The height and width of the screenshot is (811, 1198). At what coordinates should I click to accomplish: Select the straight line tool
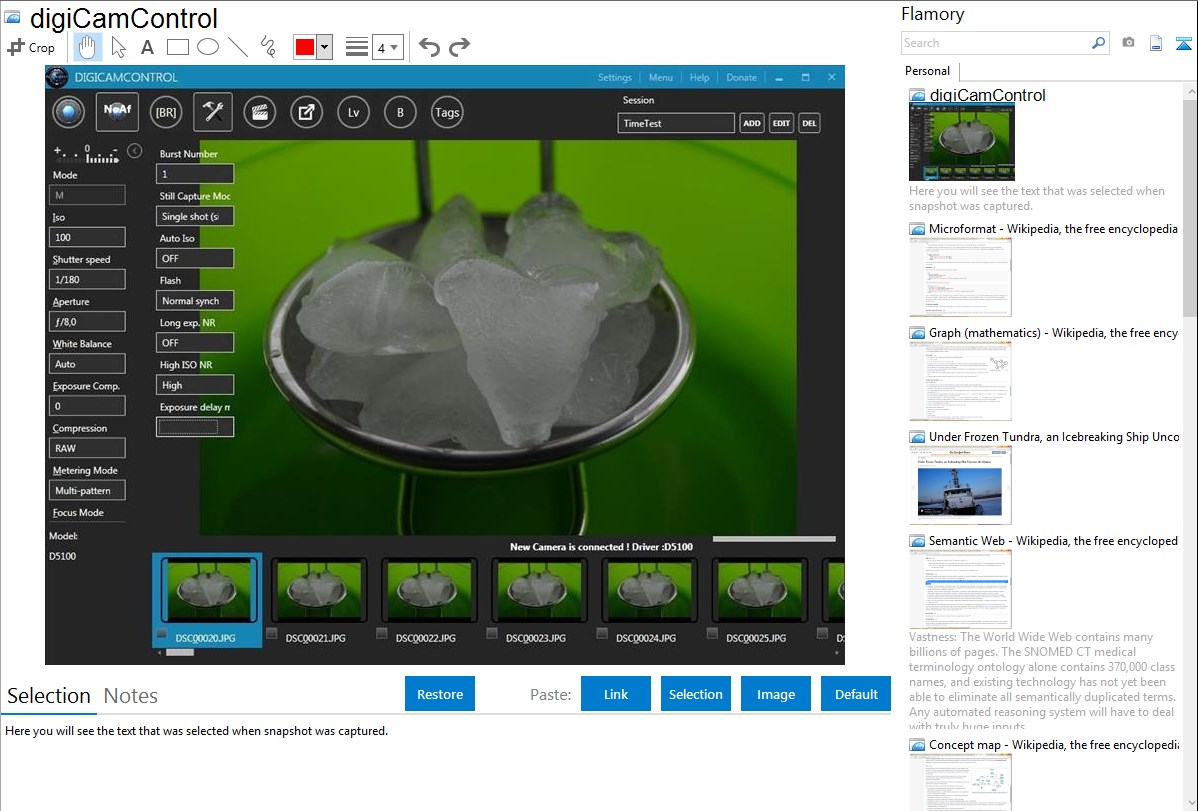tap(238, 47)
